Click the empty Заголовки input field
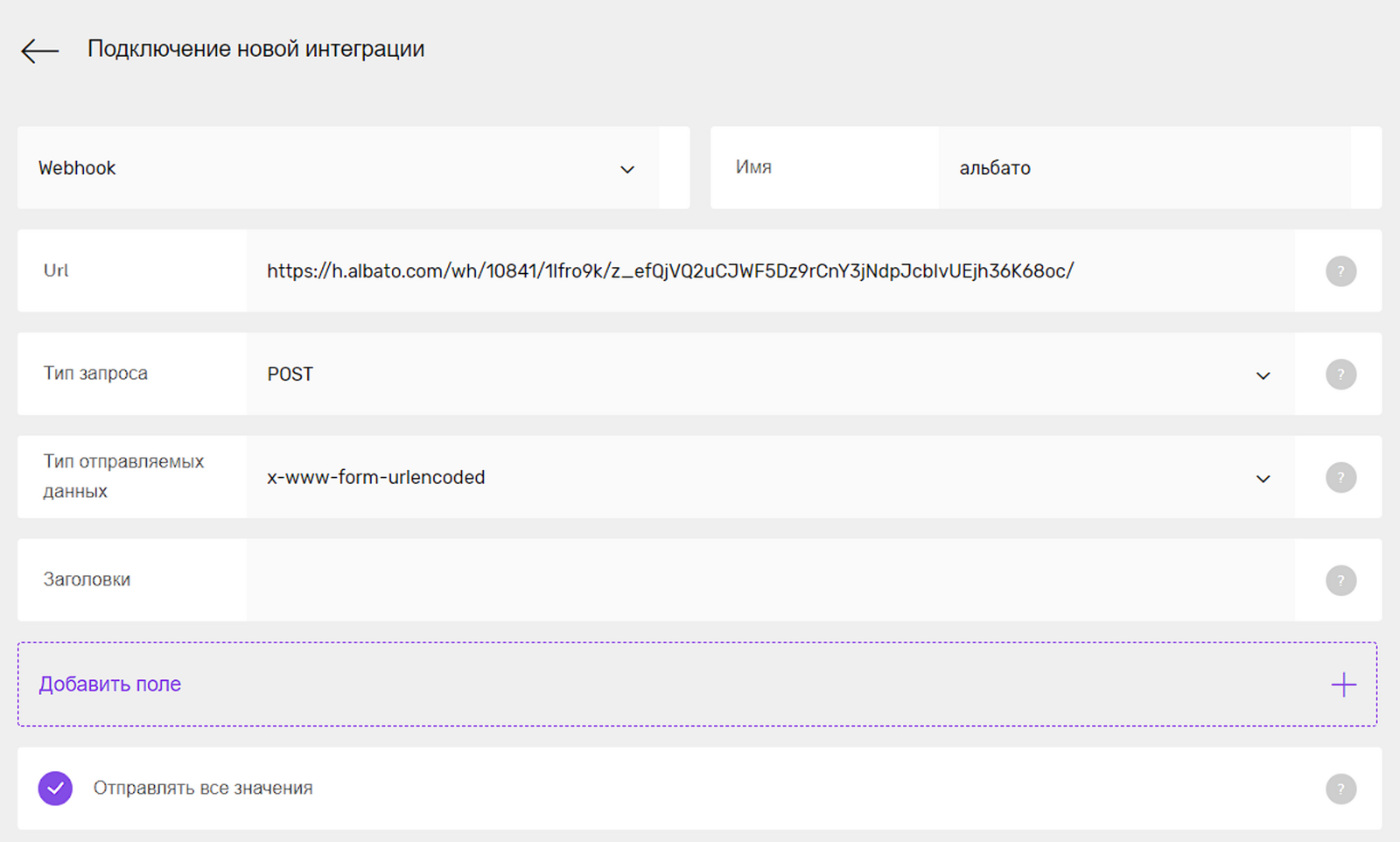 pyautogui.click(x=770, y=580)
